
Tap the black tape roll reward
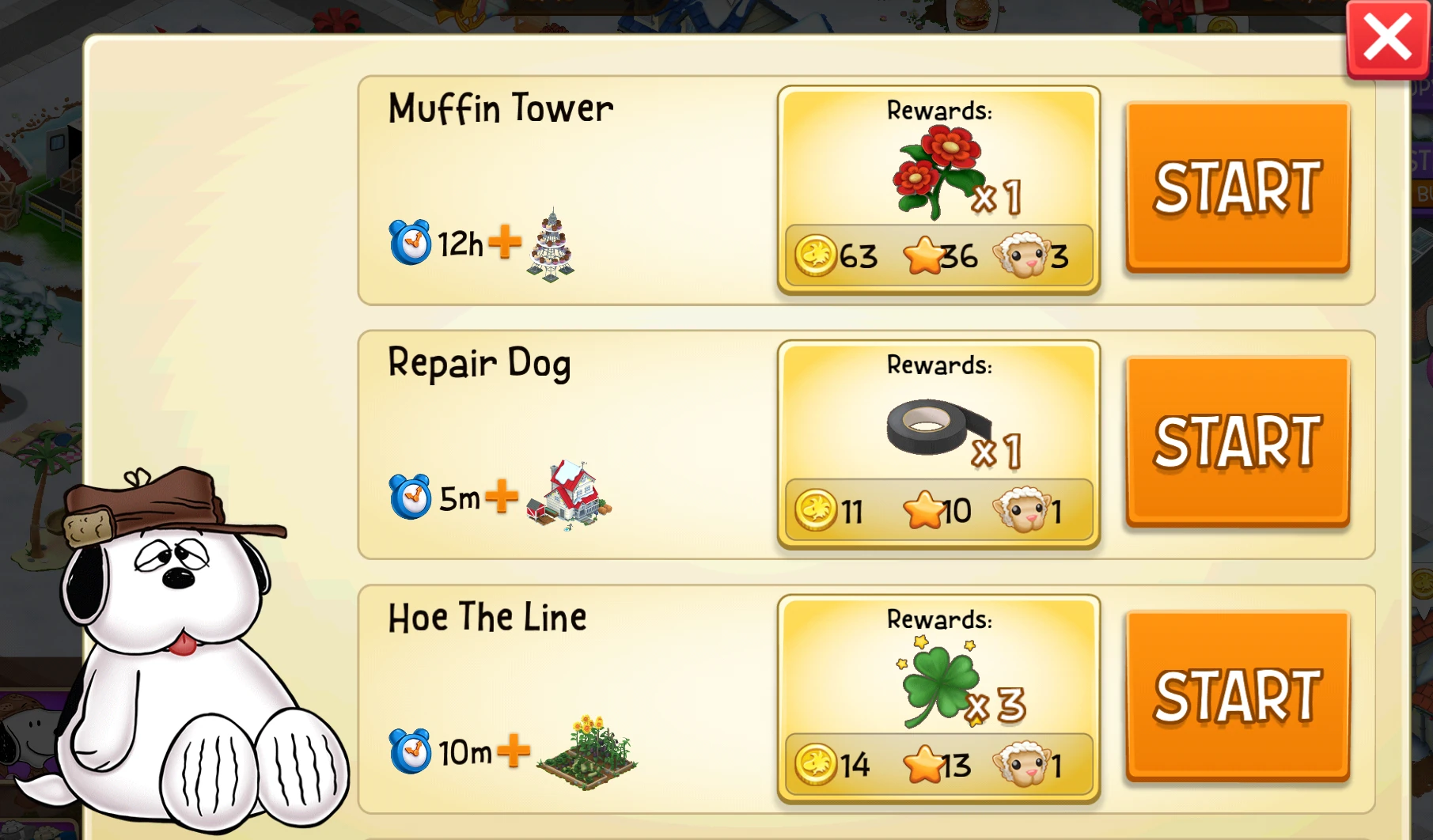click(937, 427)
